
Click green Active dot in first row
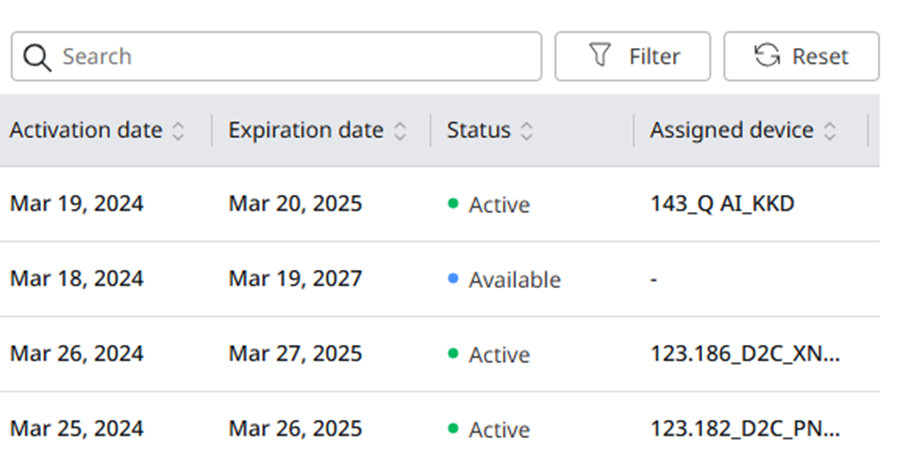453,203
